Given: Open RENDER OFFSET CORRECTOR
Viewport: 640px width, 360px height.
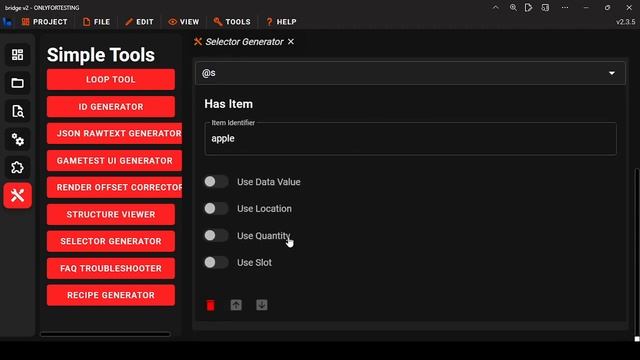Looking at the screenshot, I should point(114,187).
